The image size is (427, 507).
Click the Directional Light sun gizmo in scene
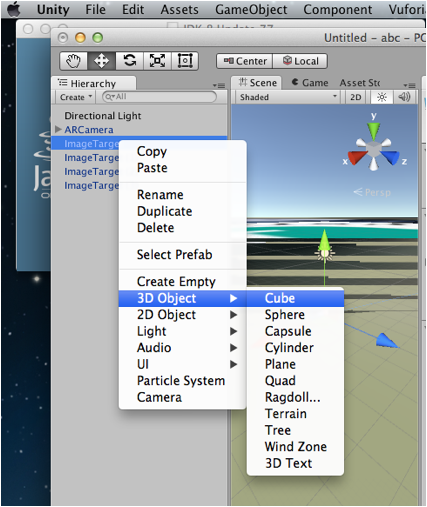click(x=325, y=254)
